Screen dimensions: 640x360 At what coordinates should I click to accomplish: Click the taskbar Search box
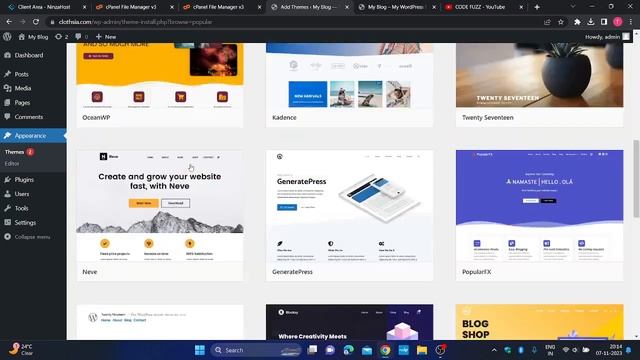point(256,350)
